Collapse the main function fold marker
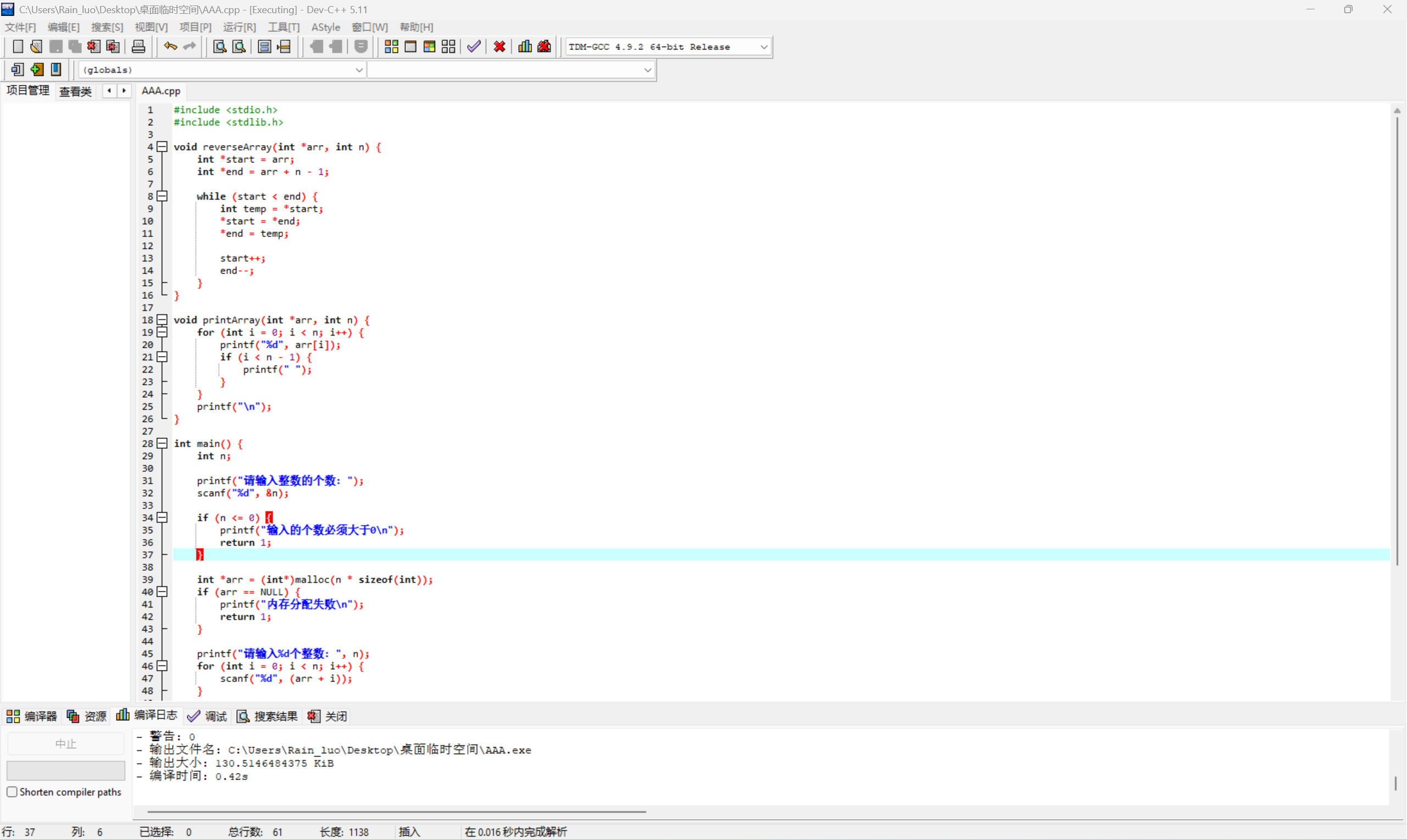 (163, 443)
